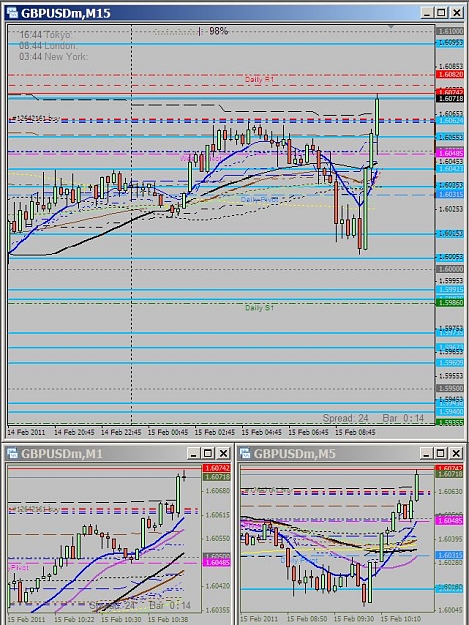Click the 1.60953 blue price tag on M15
The width and height of the screenshot is (469, 625).
tap(450, 43)
